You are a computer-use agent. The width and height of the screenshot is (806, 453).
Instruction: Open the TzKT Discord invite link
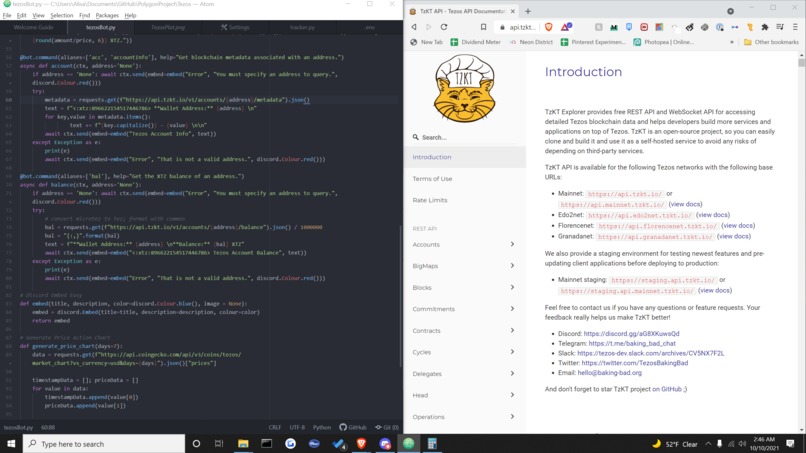(x=631, y=334)
